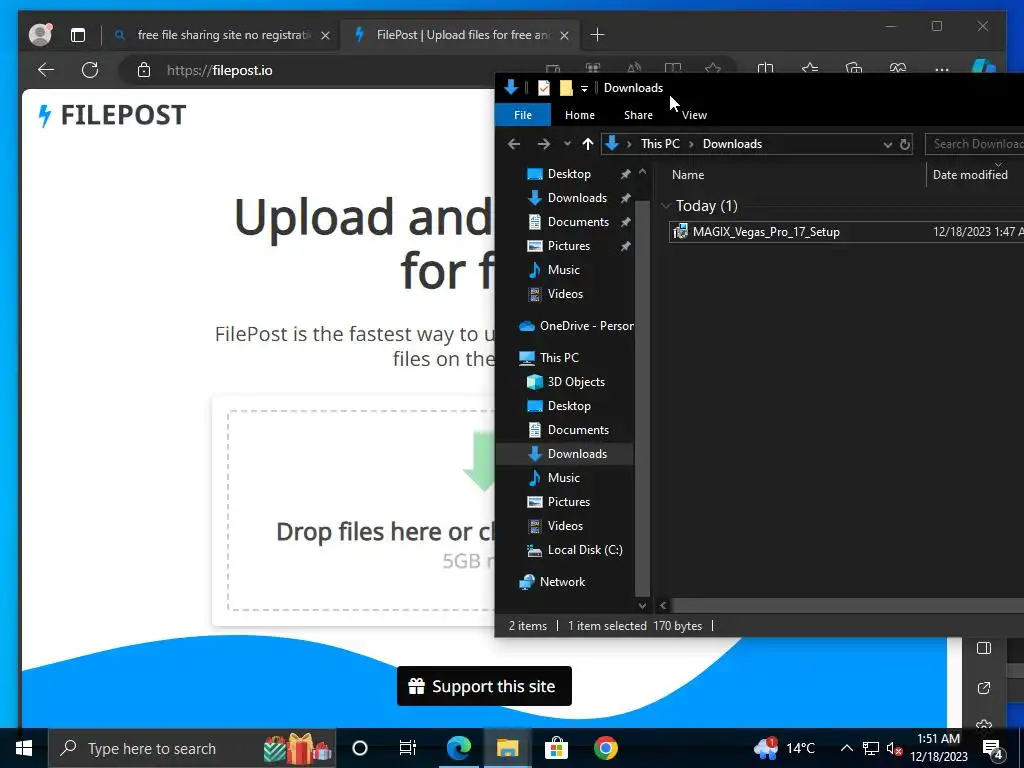
Task: Open a new Edge tab
Action: tap(597, 35)
